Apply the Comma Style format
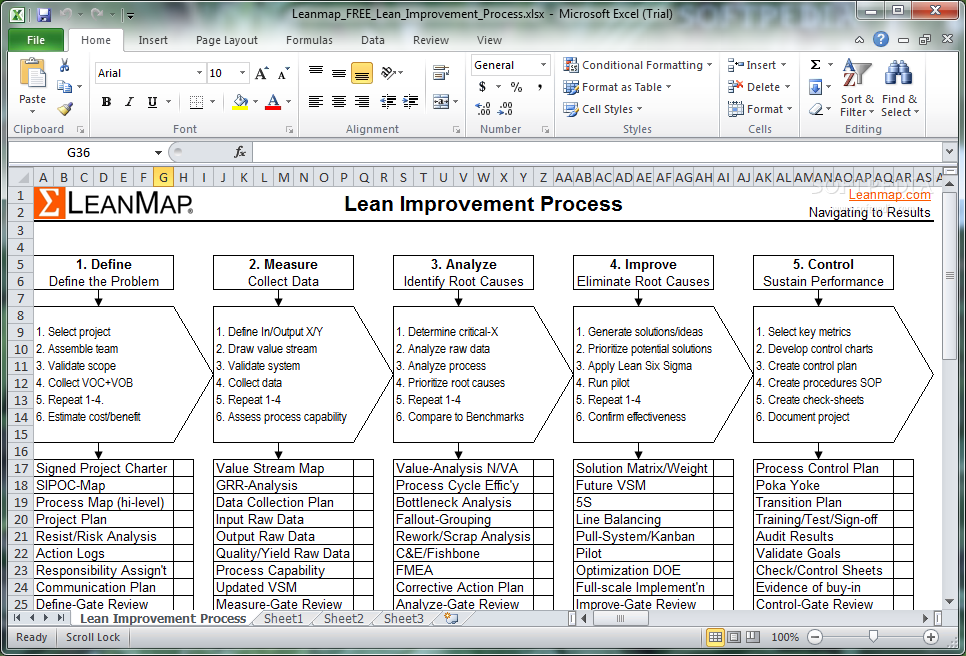The width and height of the screenshot is (966, 656). pos(540,87)
